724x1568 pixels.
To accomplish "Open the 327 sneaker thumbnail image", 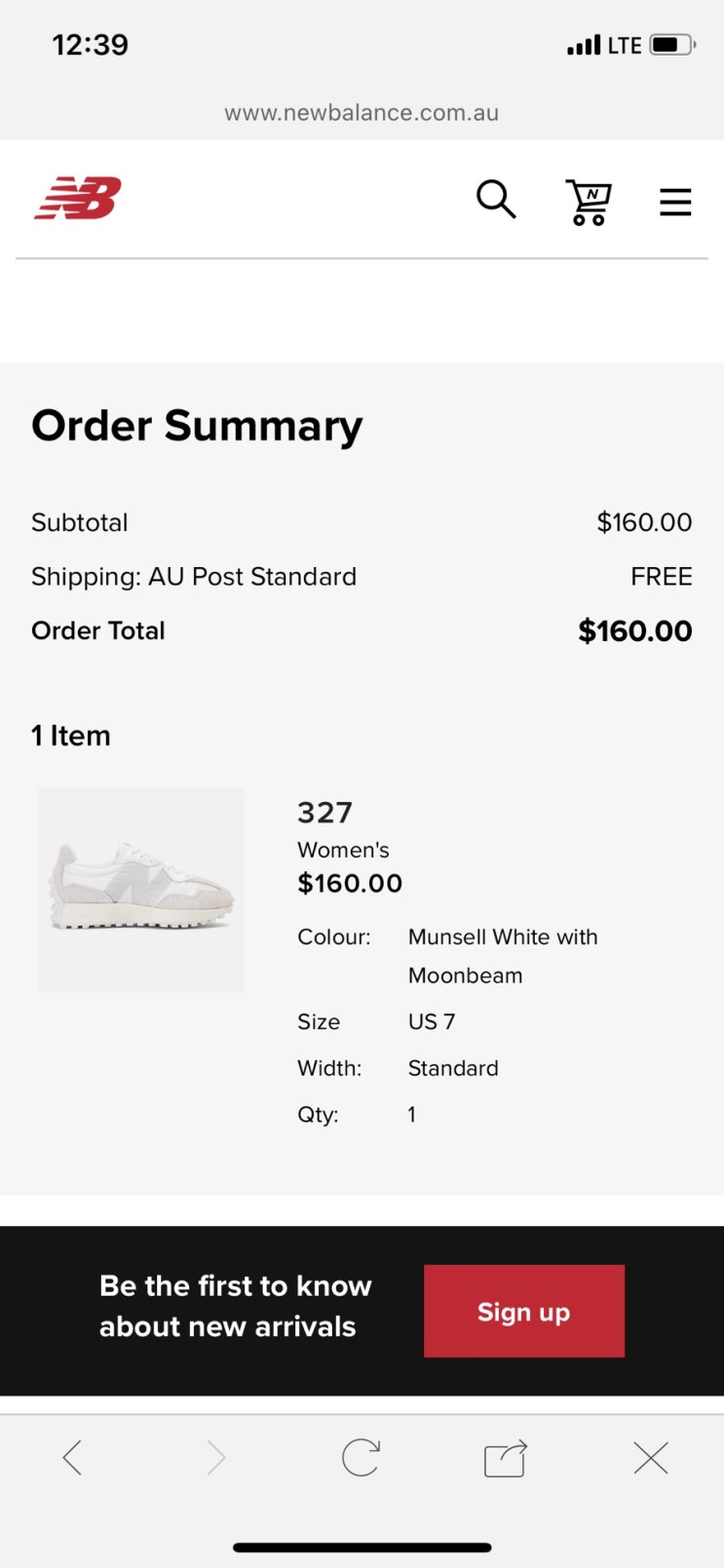I will click(141, 890).
